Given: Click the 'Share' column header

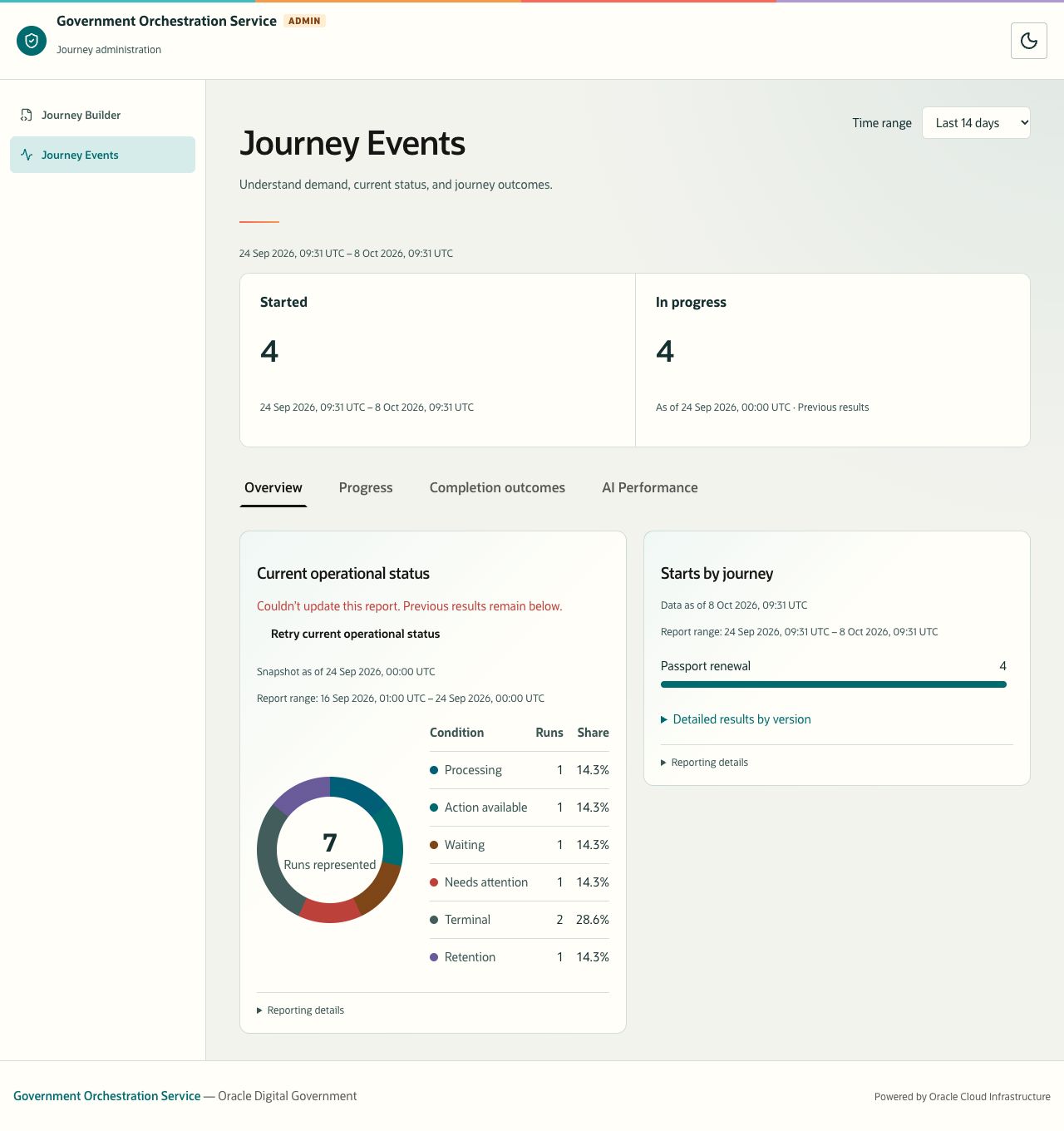Looking at the screenshot, I should [x=593, y=733].
